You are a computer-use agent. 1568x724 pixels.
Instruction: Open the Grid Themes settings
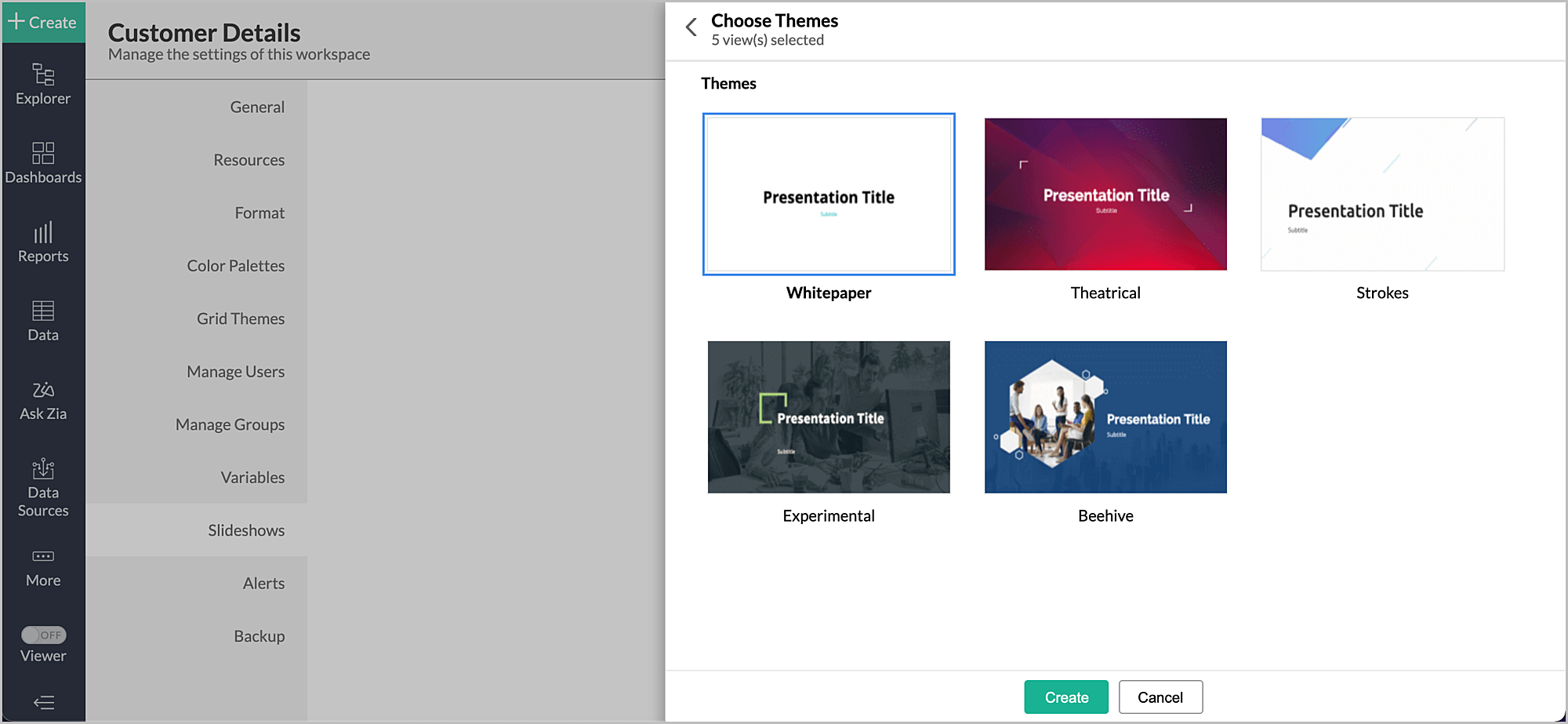coord(240,318)
